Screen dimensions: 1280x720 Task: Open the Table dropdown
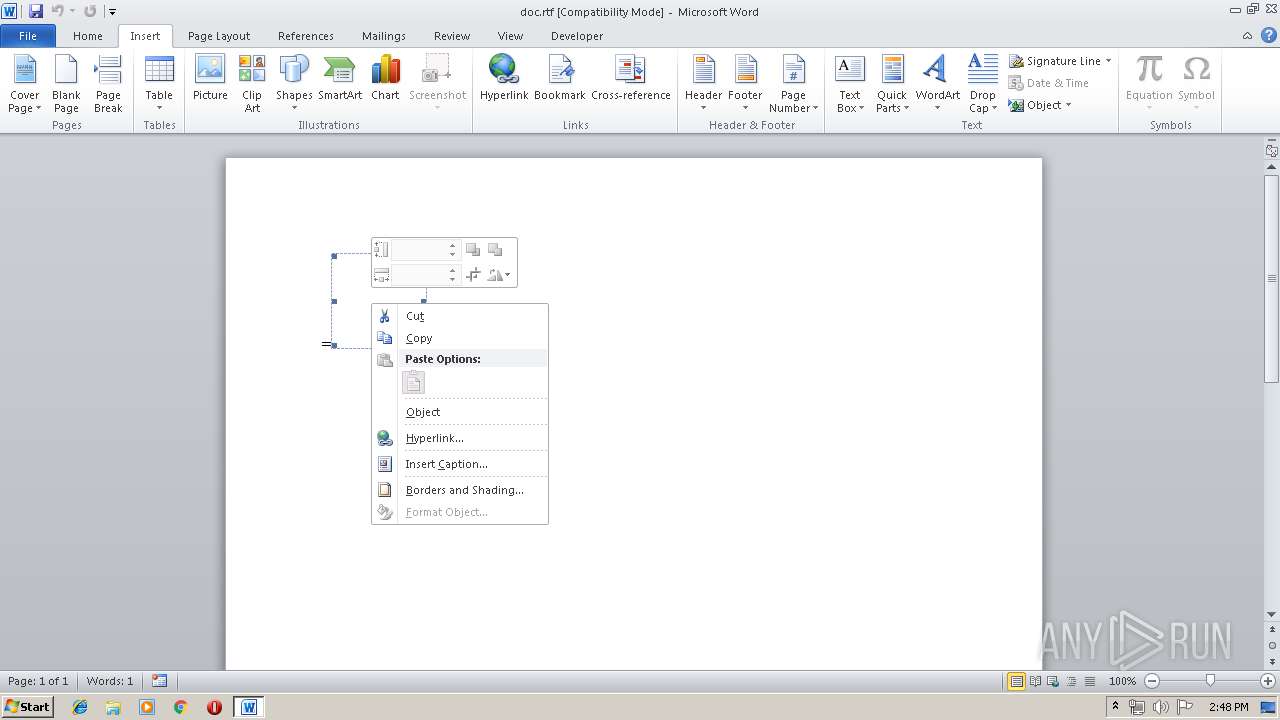[159, 84]
